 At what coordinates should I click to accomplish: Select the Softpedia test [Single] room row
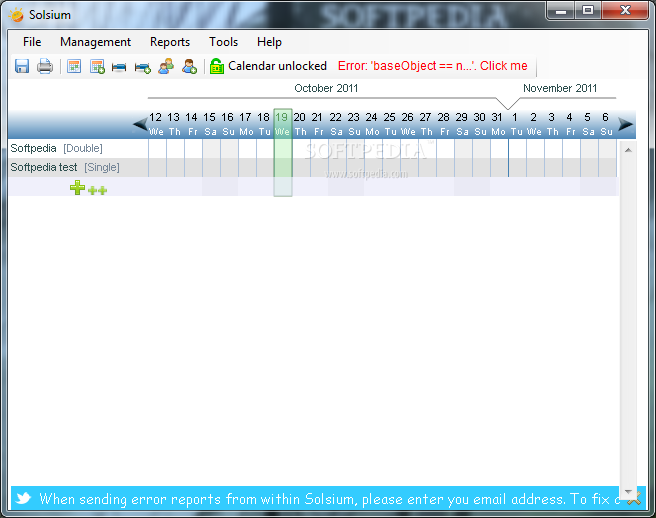(313, 167)
